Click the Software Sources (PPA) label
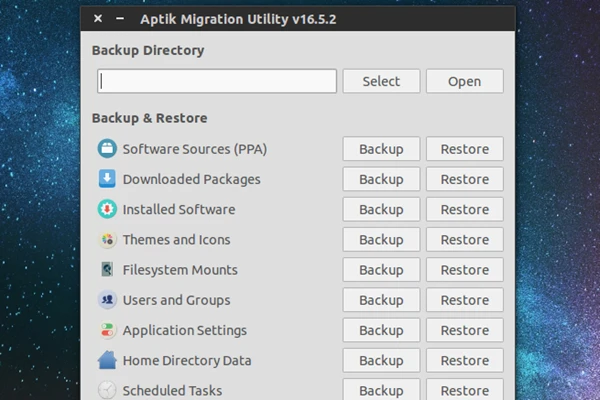The image size is (600, 400). (195, 149)
